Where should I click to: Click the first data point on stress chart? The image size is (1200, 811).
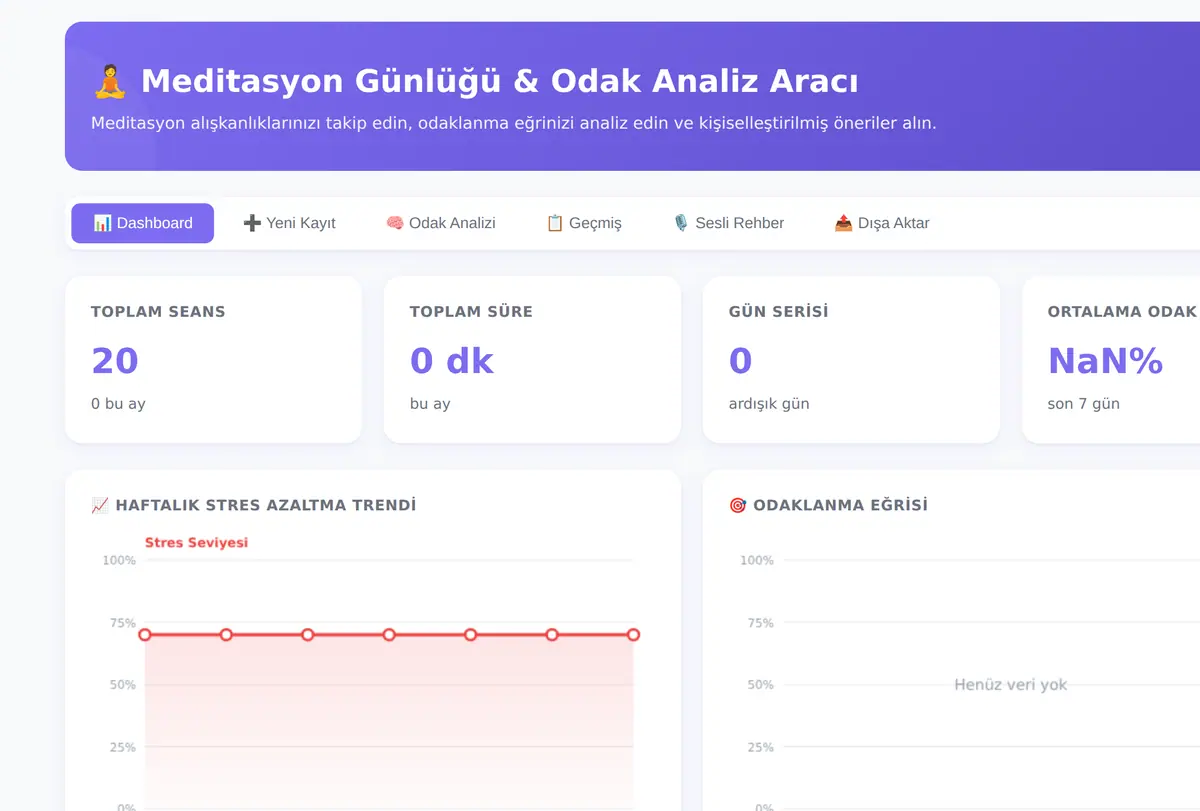coord(145,635)
